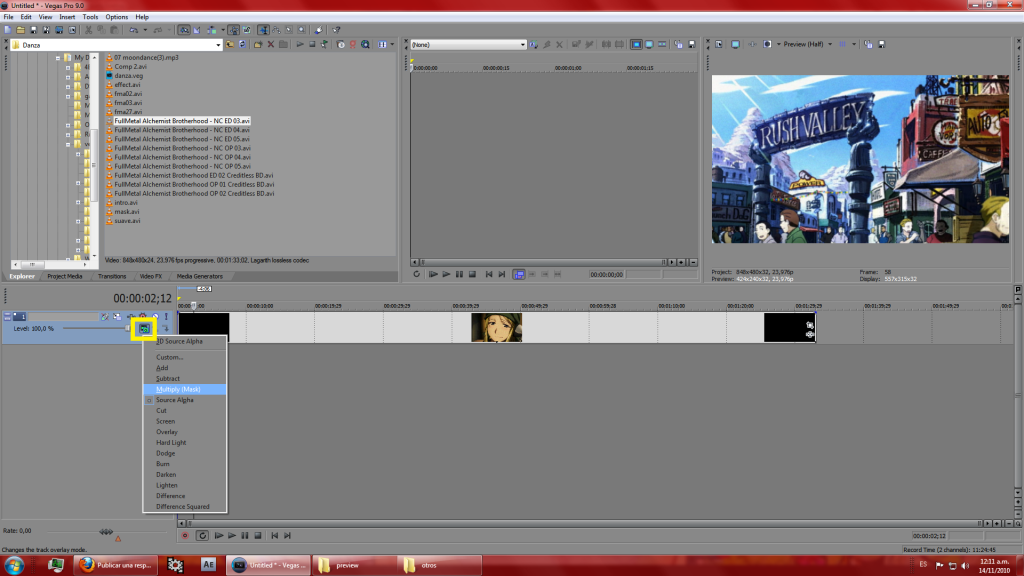Switch to the Video FX tab
Screen dimensions: 1024x576
pos(151,276)
